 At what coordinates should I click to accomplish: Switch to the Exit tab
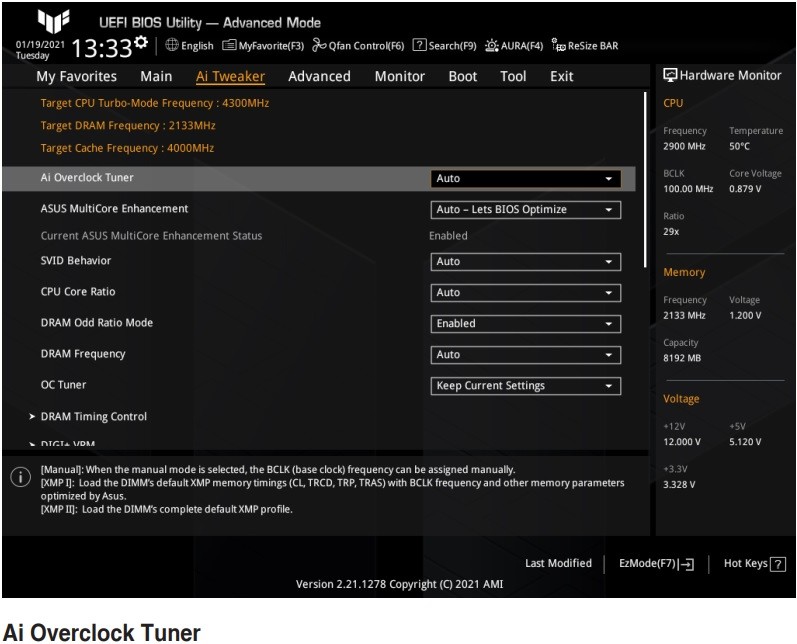click(561, 76)
